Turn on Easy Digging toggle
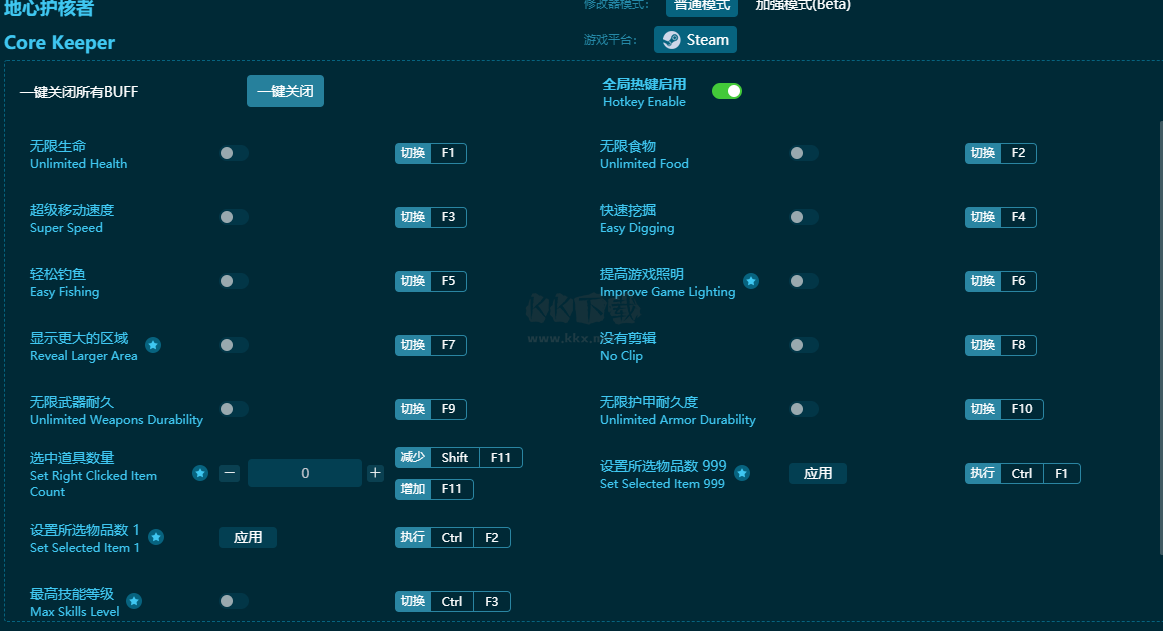This screenshot has width=1163, height=631. (803, 217)
